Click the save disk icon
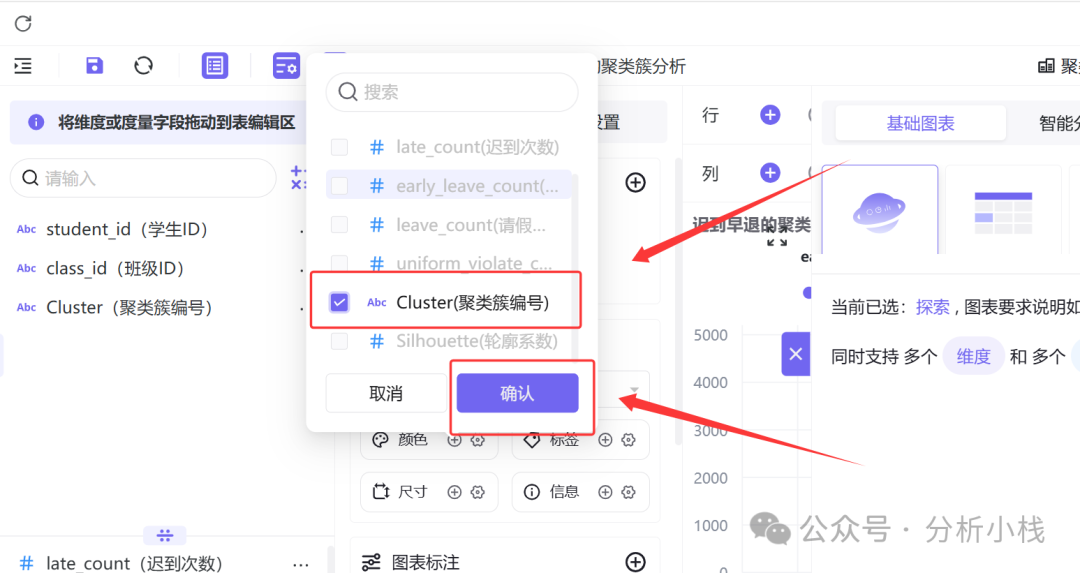Viewport: 1080px width, 573px height. click(94, 65)
